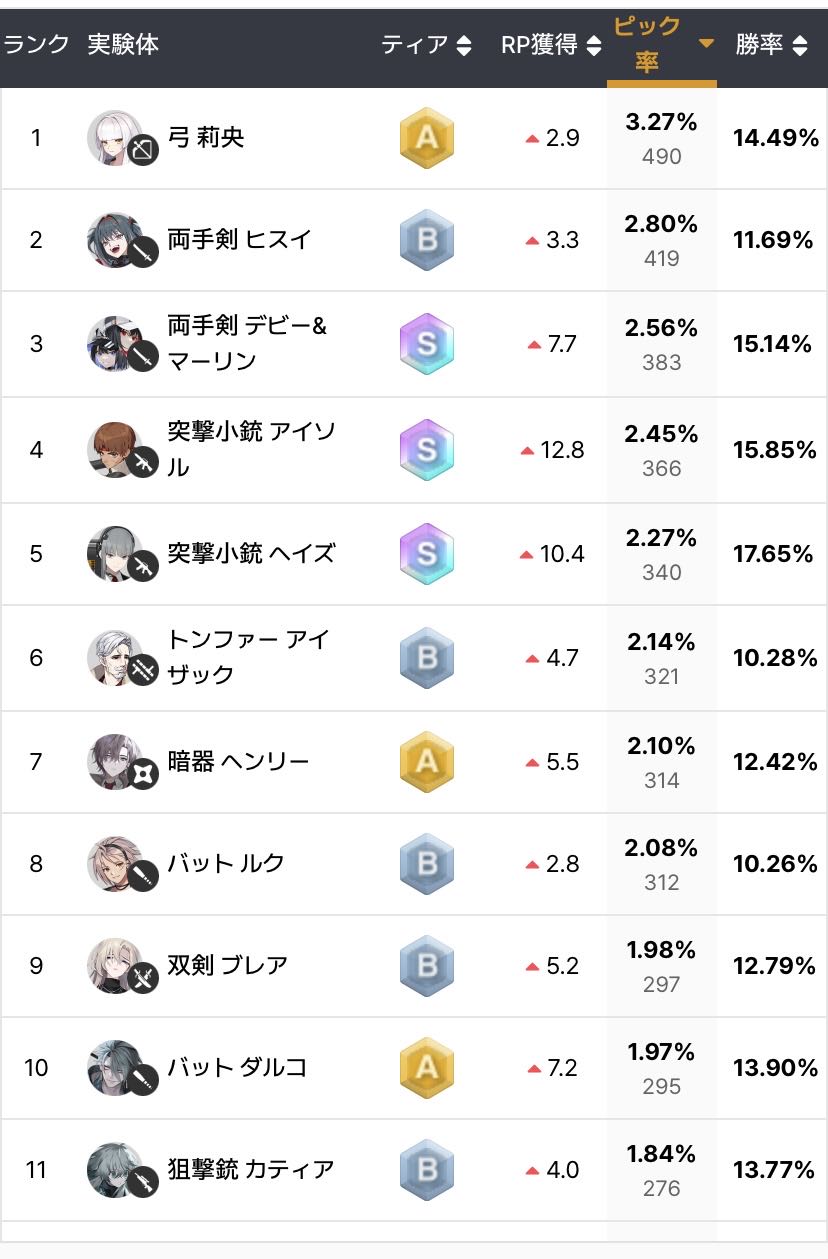Click the ランク column header
This screenshot has width=828, height=1259.
37,45
